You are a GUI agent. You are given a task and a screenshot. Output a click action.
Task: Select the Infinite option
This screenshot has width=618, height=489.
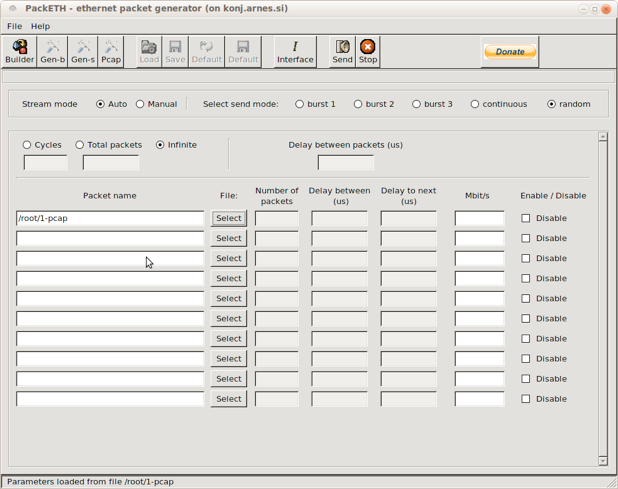point(176,145)
